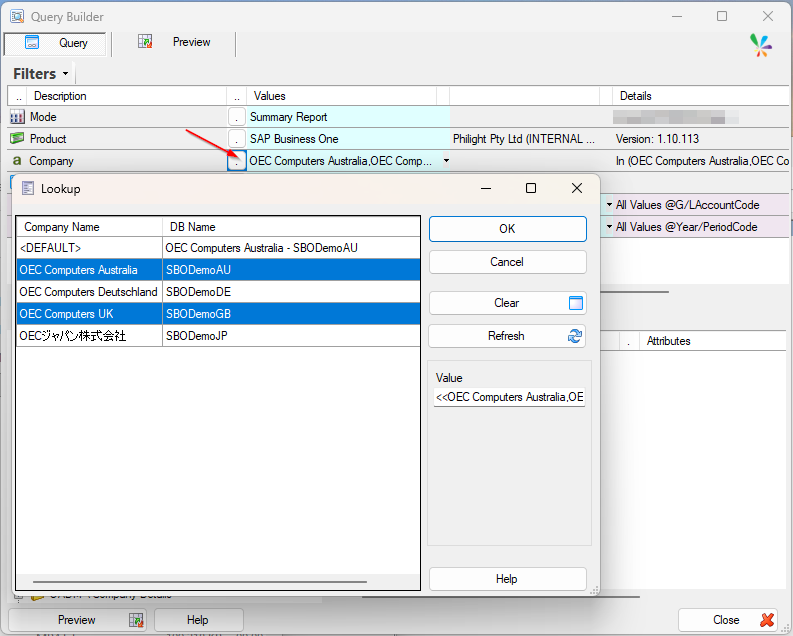The width and height of the screenshot is (793, 636).
Task: Select the OEC Computers UK row
Action: (x=218, y=313)
